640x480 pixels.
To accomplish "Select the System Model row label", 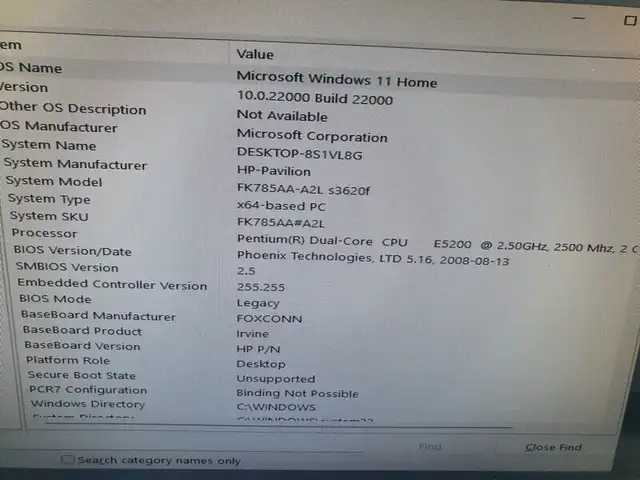I will [x=54, y=181].
